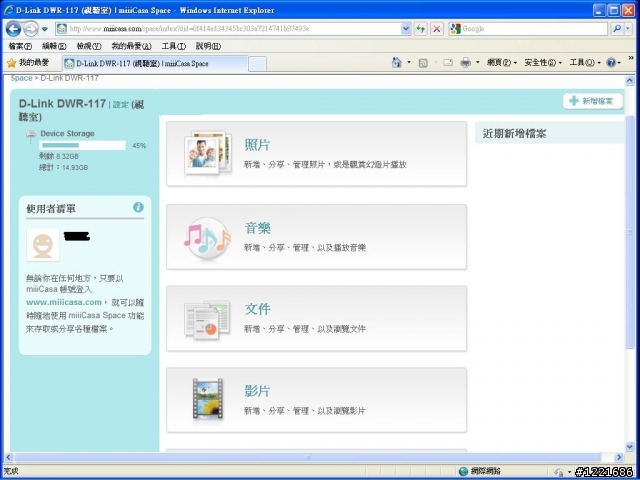
Task: Click the Internet Explorer title bar icon
Action: pos(8,10)
